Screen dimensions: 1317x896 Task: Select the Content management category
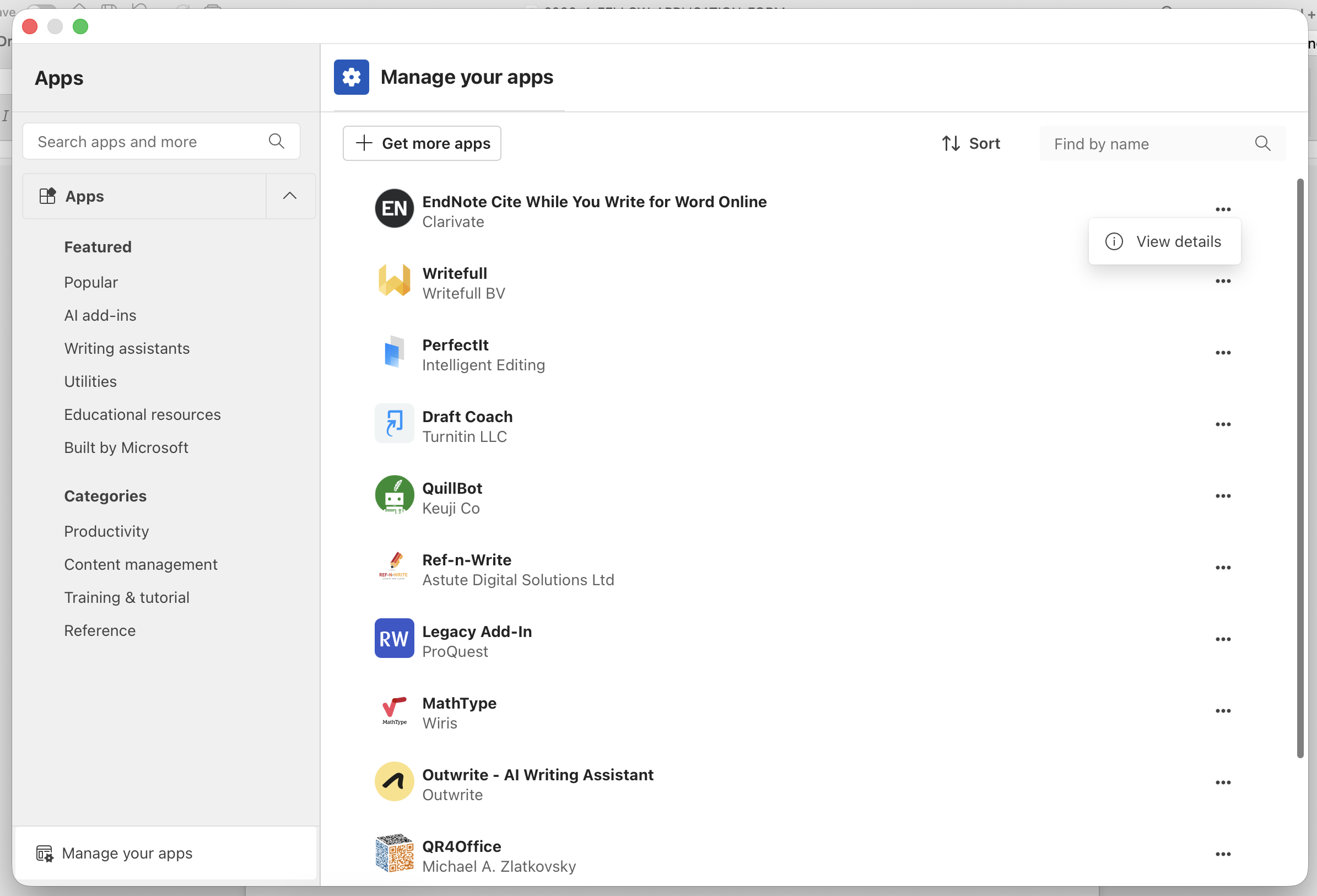click(x=141, y=564)
